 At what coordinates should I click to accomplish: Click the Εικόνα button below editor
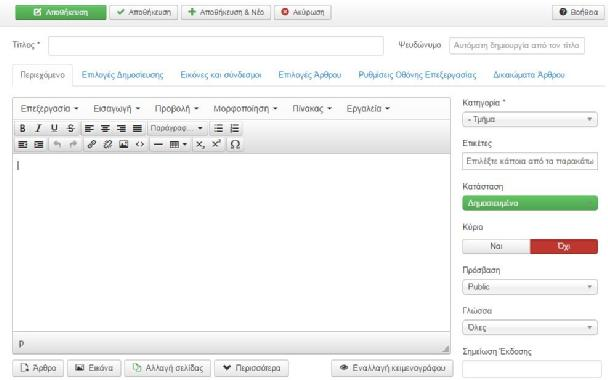(x=94, y=368)
